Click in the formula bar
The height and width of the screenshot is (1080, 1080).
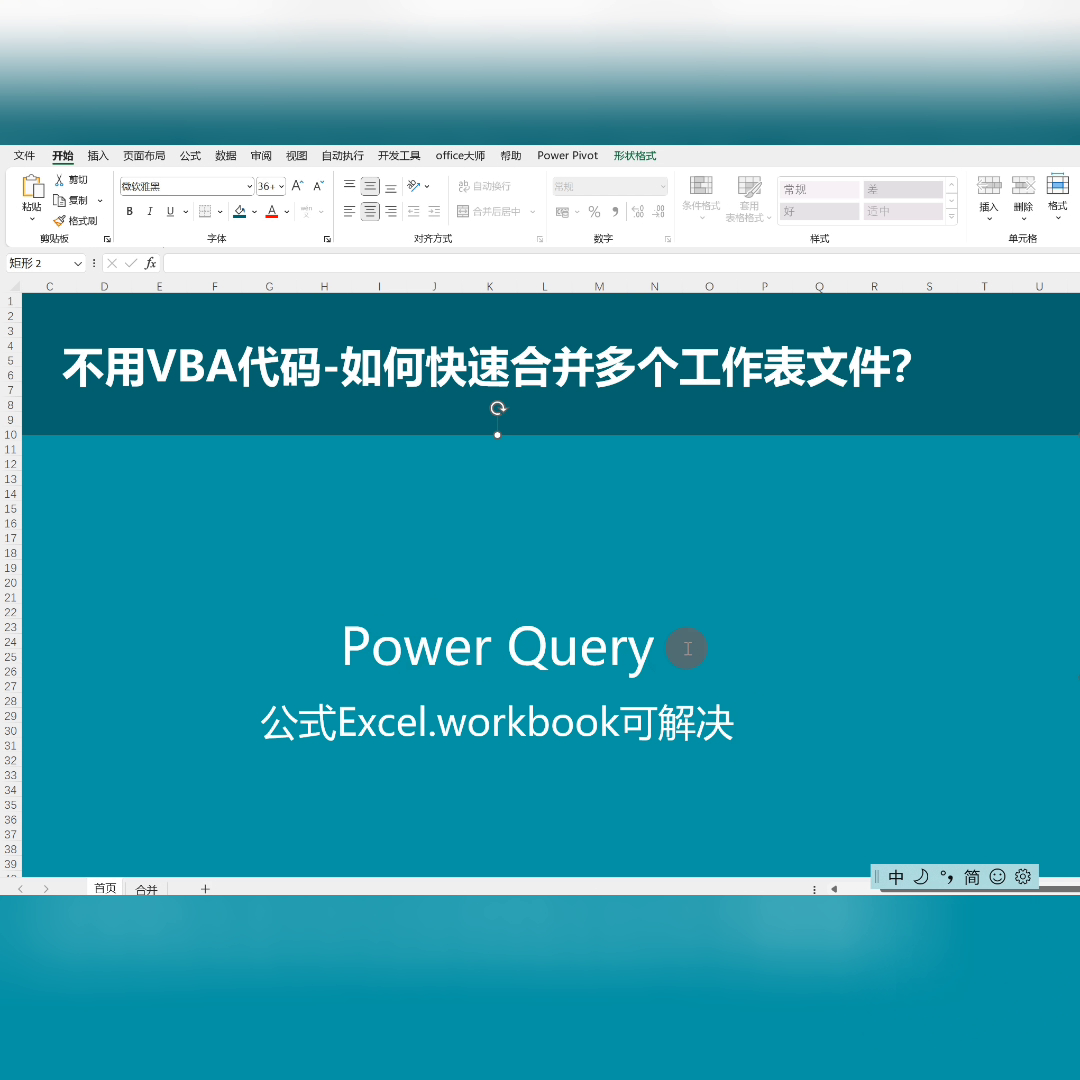click(x=621, y=263)
